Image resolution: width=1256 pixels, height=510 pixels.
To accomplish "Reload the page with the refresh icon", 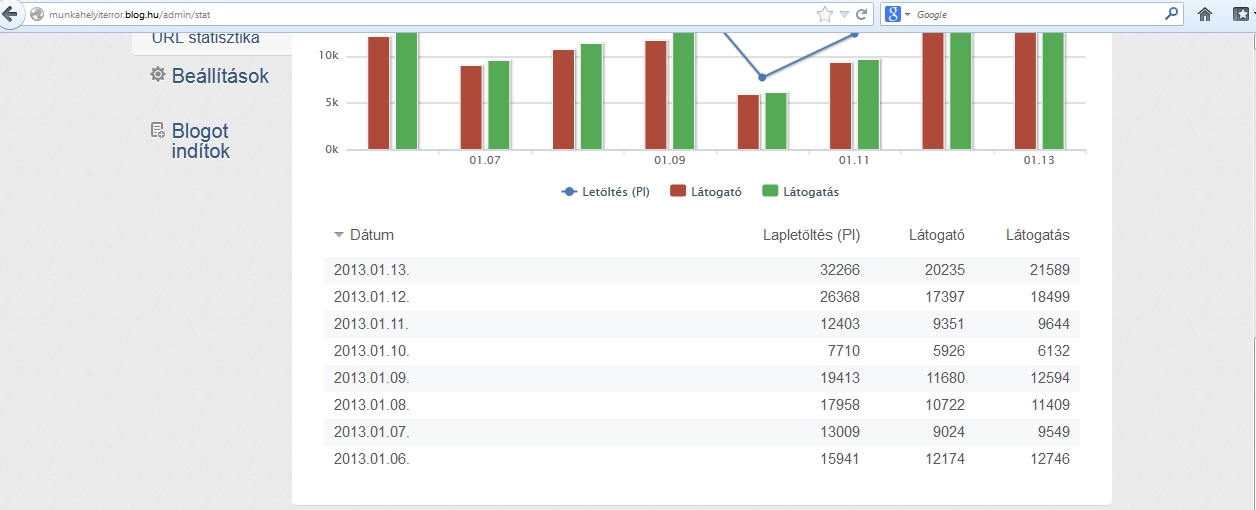I will [x=861, y=15].
